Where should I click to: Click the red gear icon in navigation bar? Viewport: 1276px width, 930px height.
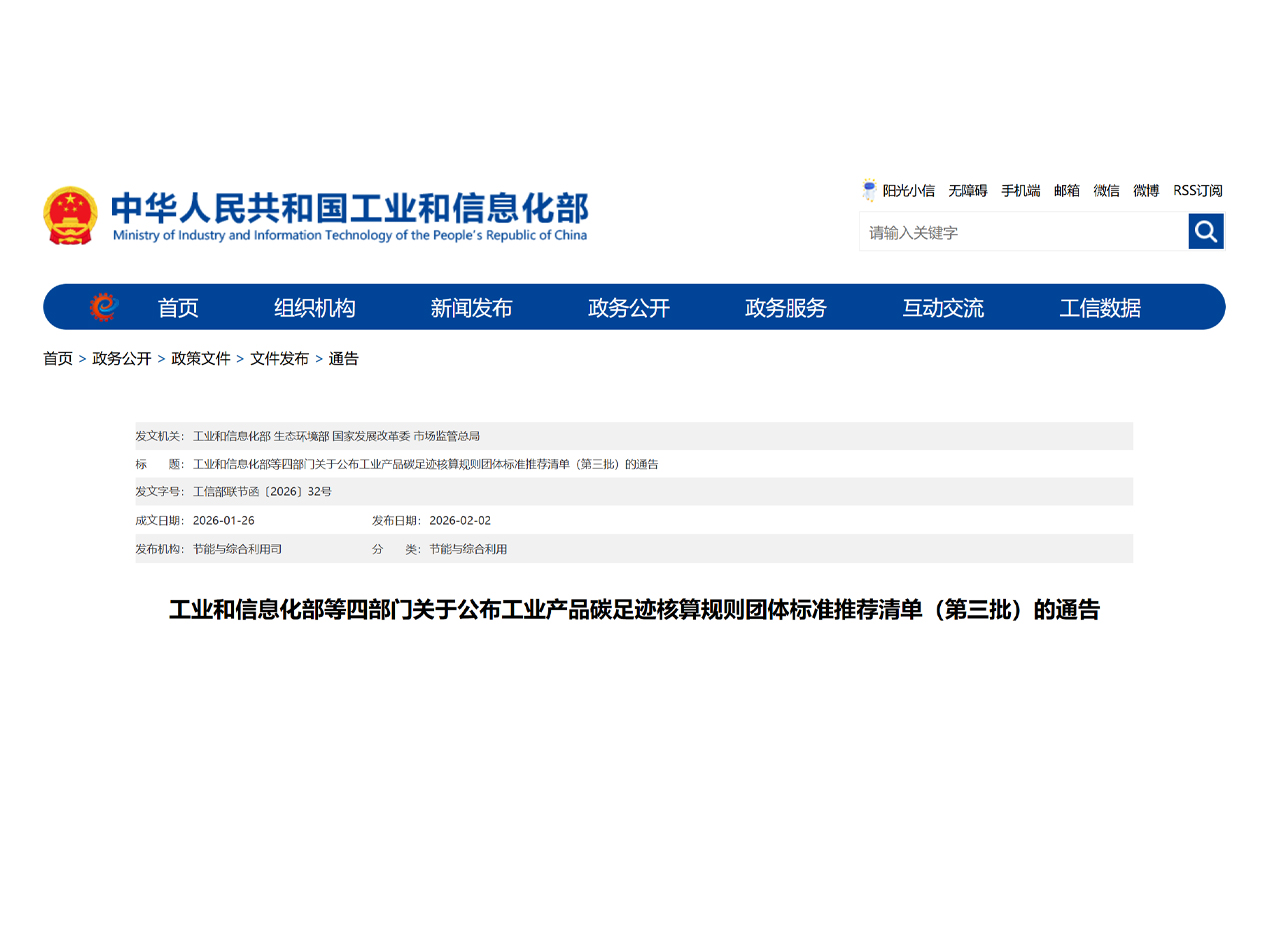(103, 307)
